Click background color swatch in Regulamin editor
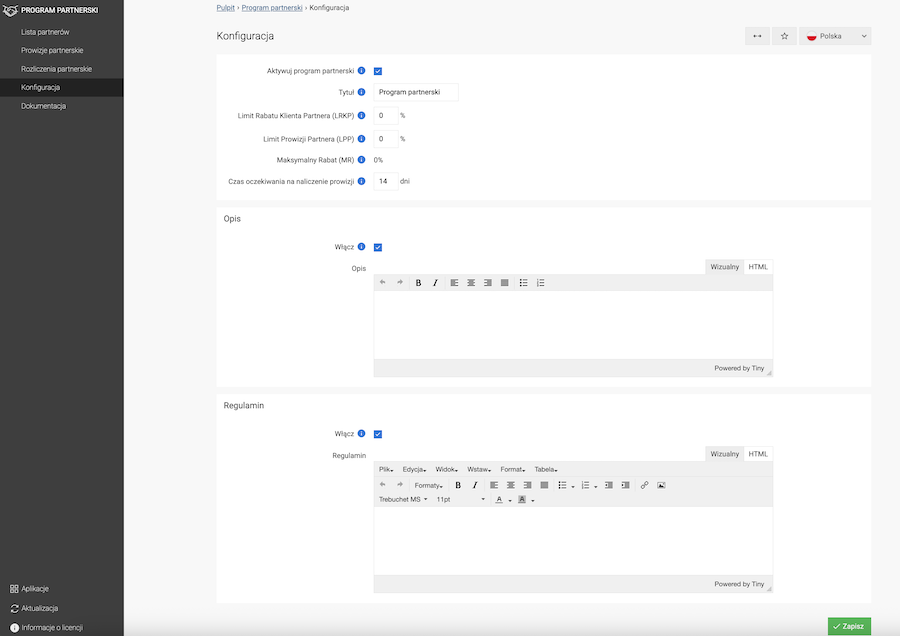This screenshot has height=636, width=900. [x=522, y=499]
